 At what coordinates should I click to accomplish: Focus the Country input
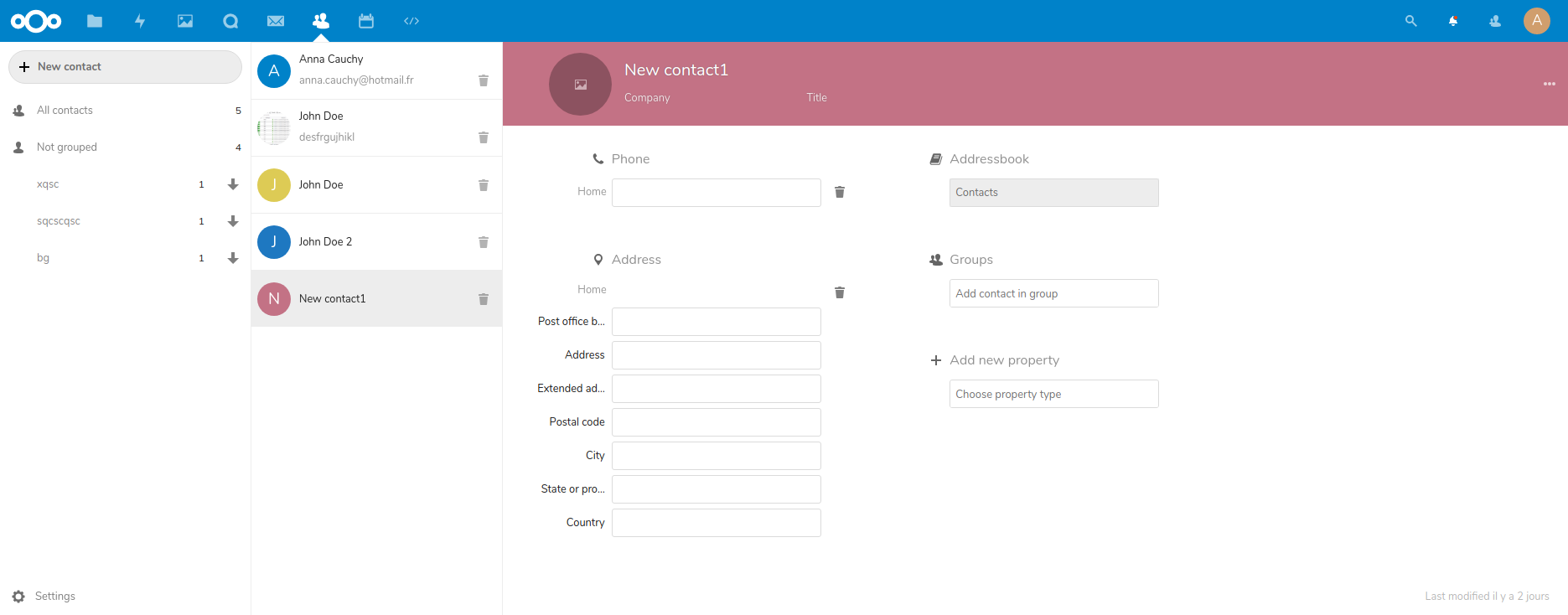point(717,523)
